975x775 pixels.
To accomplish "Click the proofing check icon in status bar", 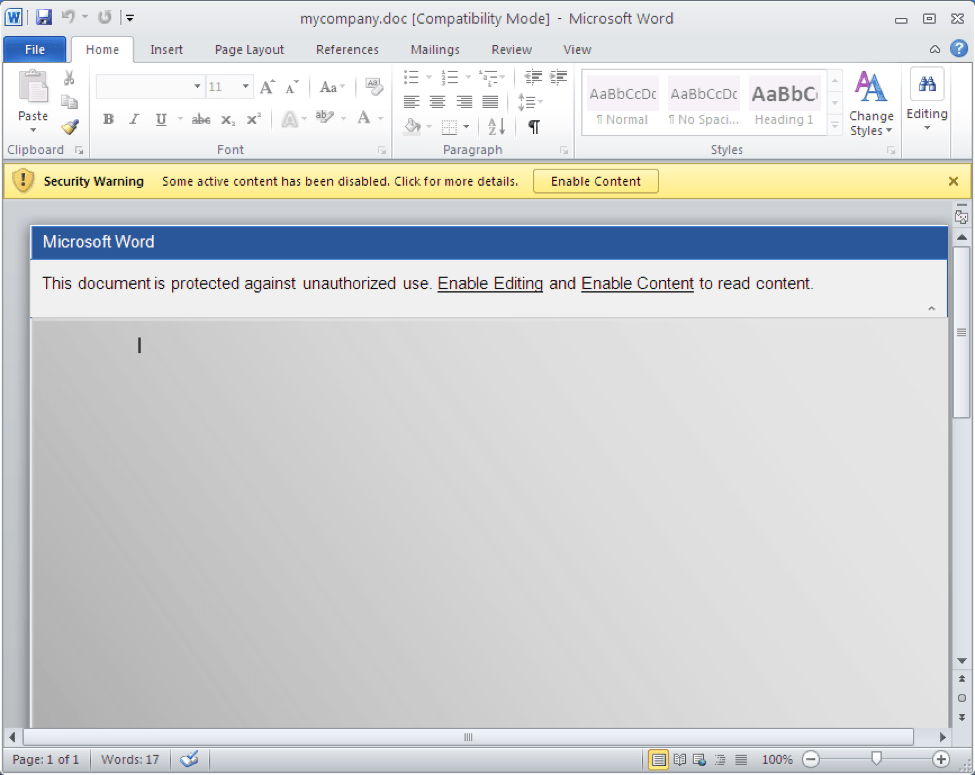I will pyautogui.click(x=189, y=759).
